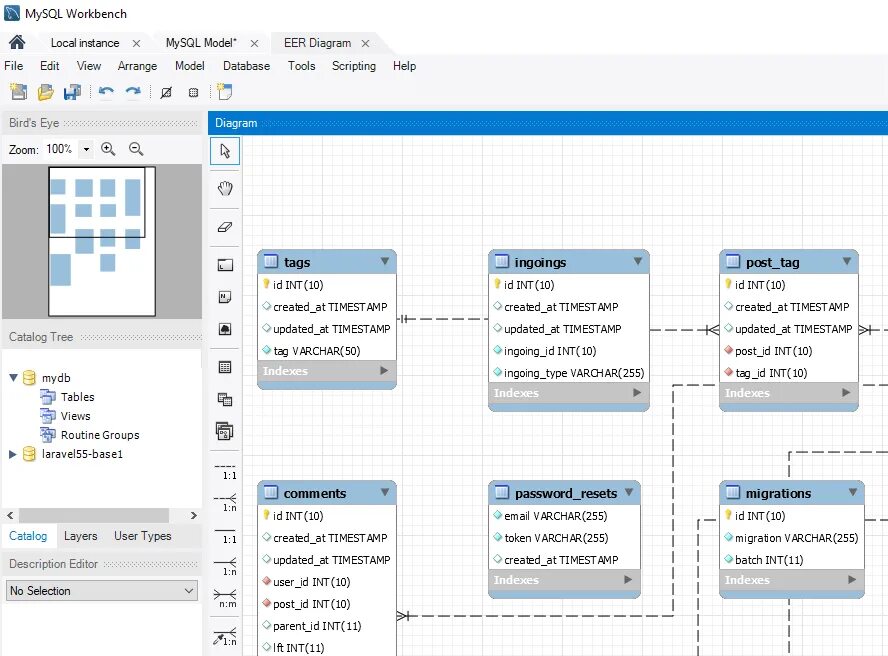Select Routine Groups under mydb

pos(100,435)
